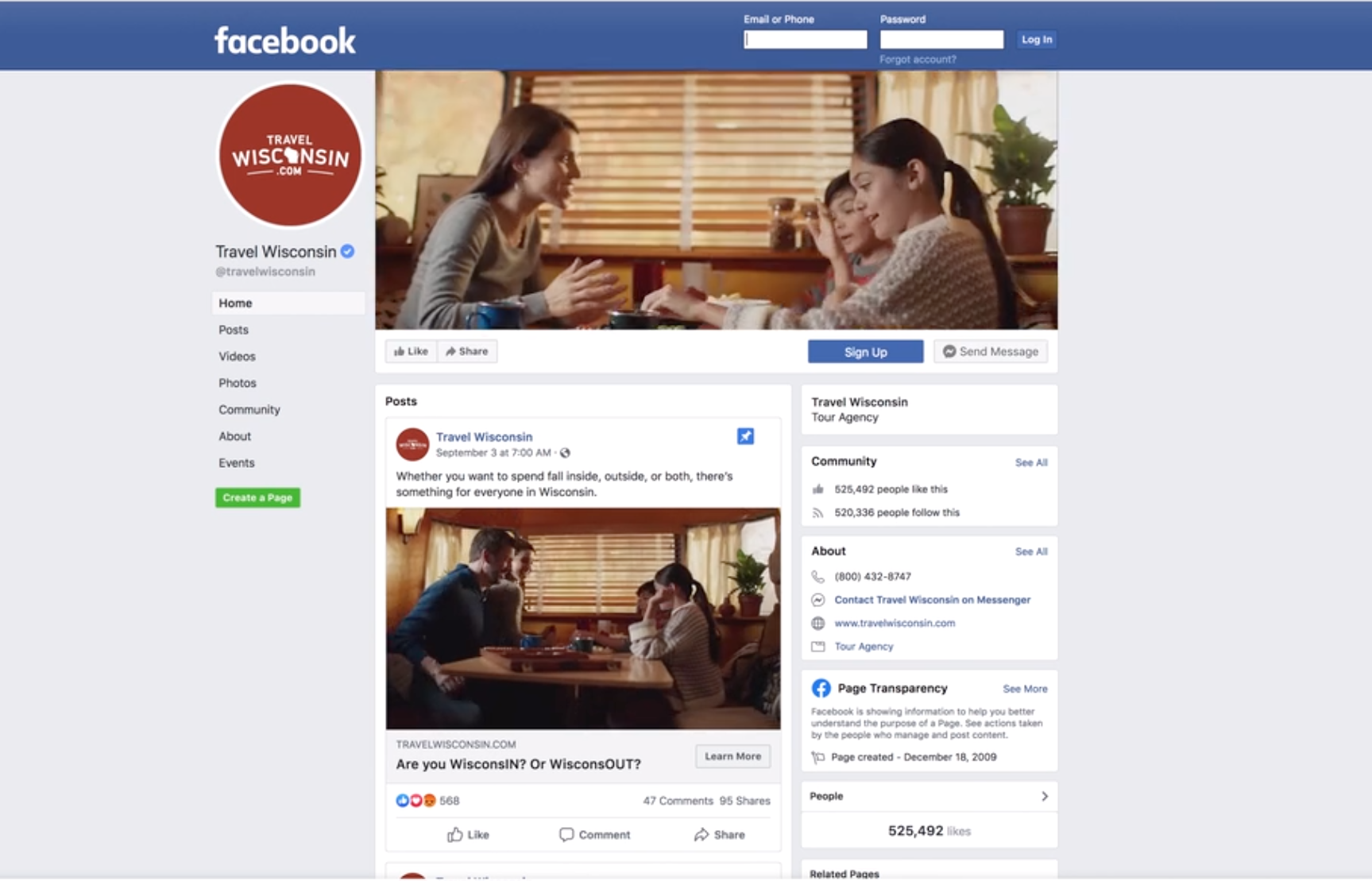Click the Forgot account? link
Viewport: 1372px width, 881px height.
(x=918, y=60)
